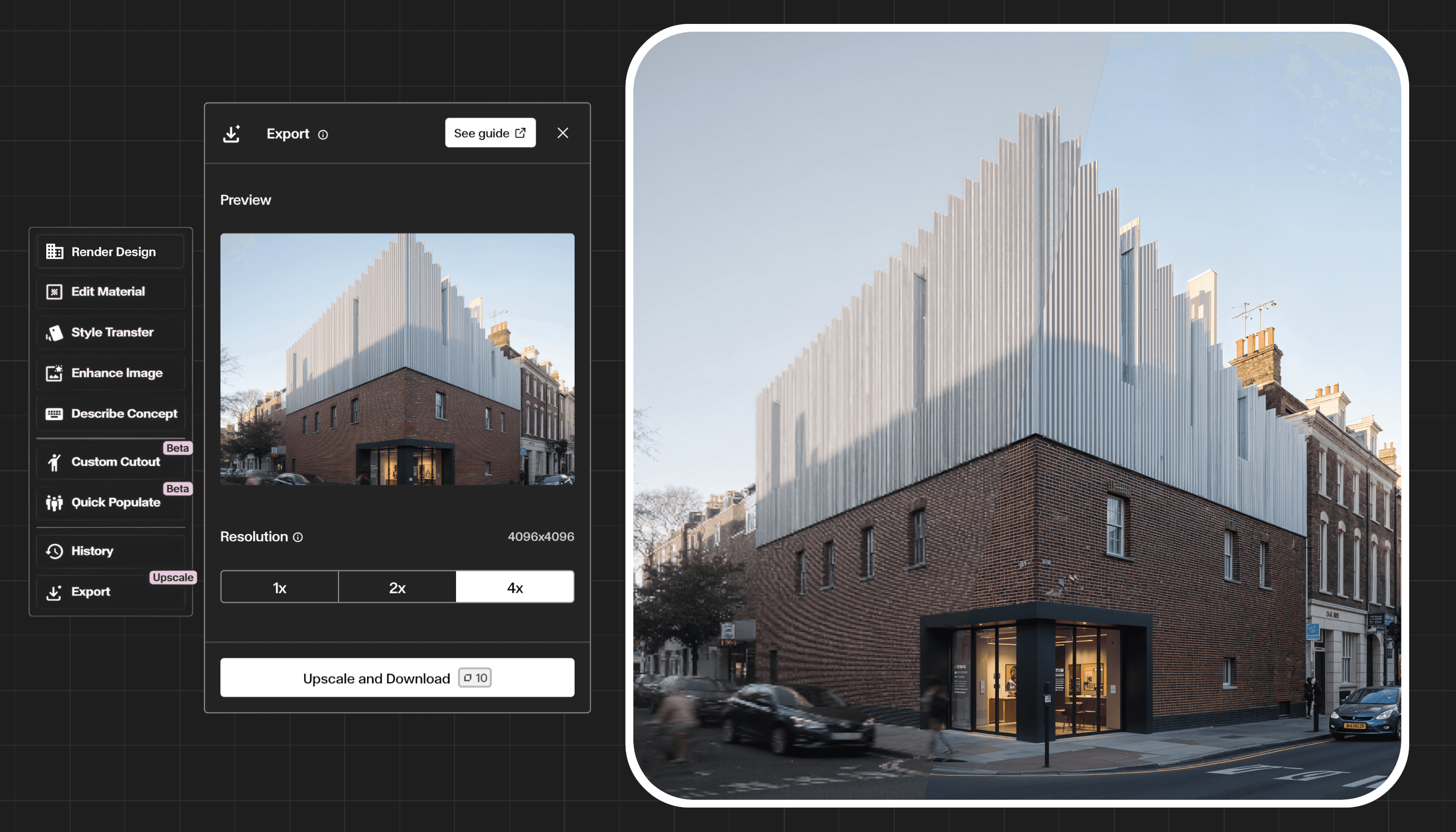This screenshot has width=1456, height=832.
Task: Select the Edit Material icon
Action: click(54, 292)
